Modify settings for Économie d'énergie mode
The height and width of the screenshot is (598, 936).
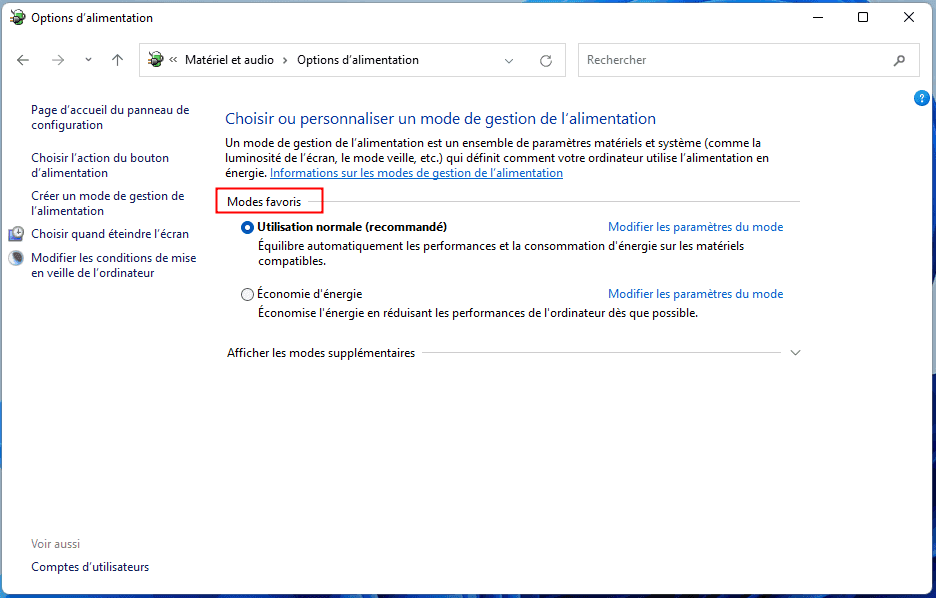(x=695, y=294)
